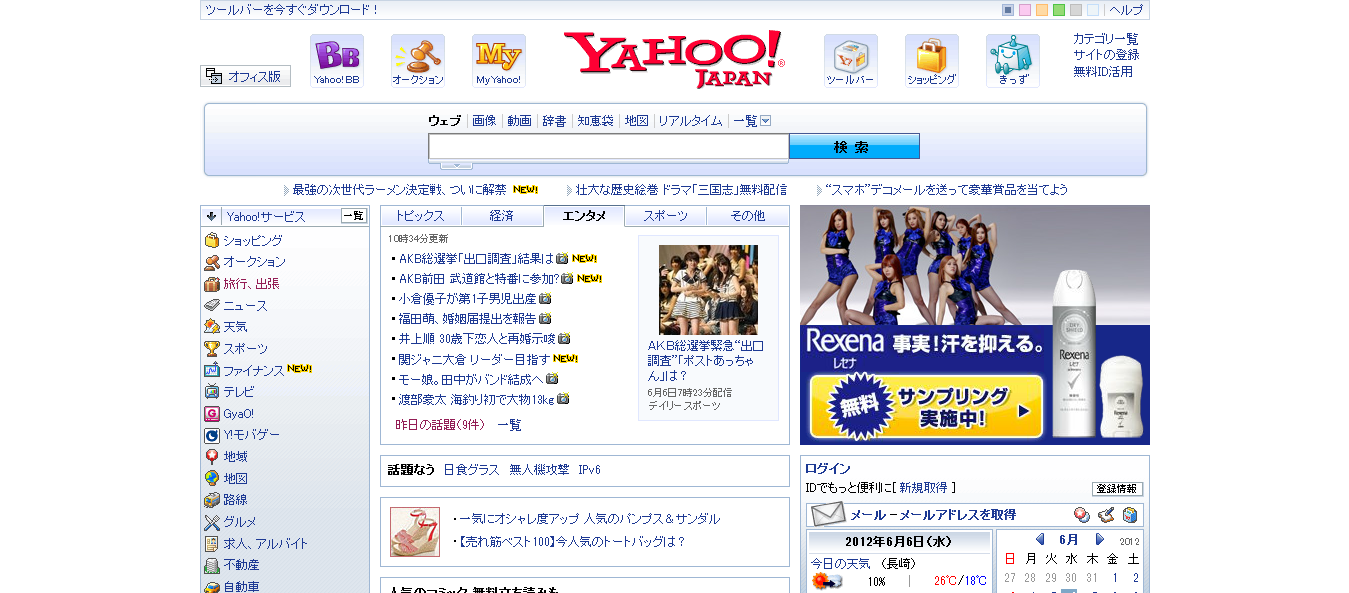The height and width of the screenshot is (593, 1349).
Task: Click the camera icon beside 小倉優子 headline
Action: (545, 298)
